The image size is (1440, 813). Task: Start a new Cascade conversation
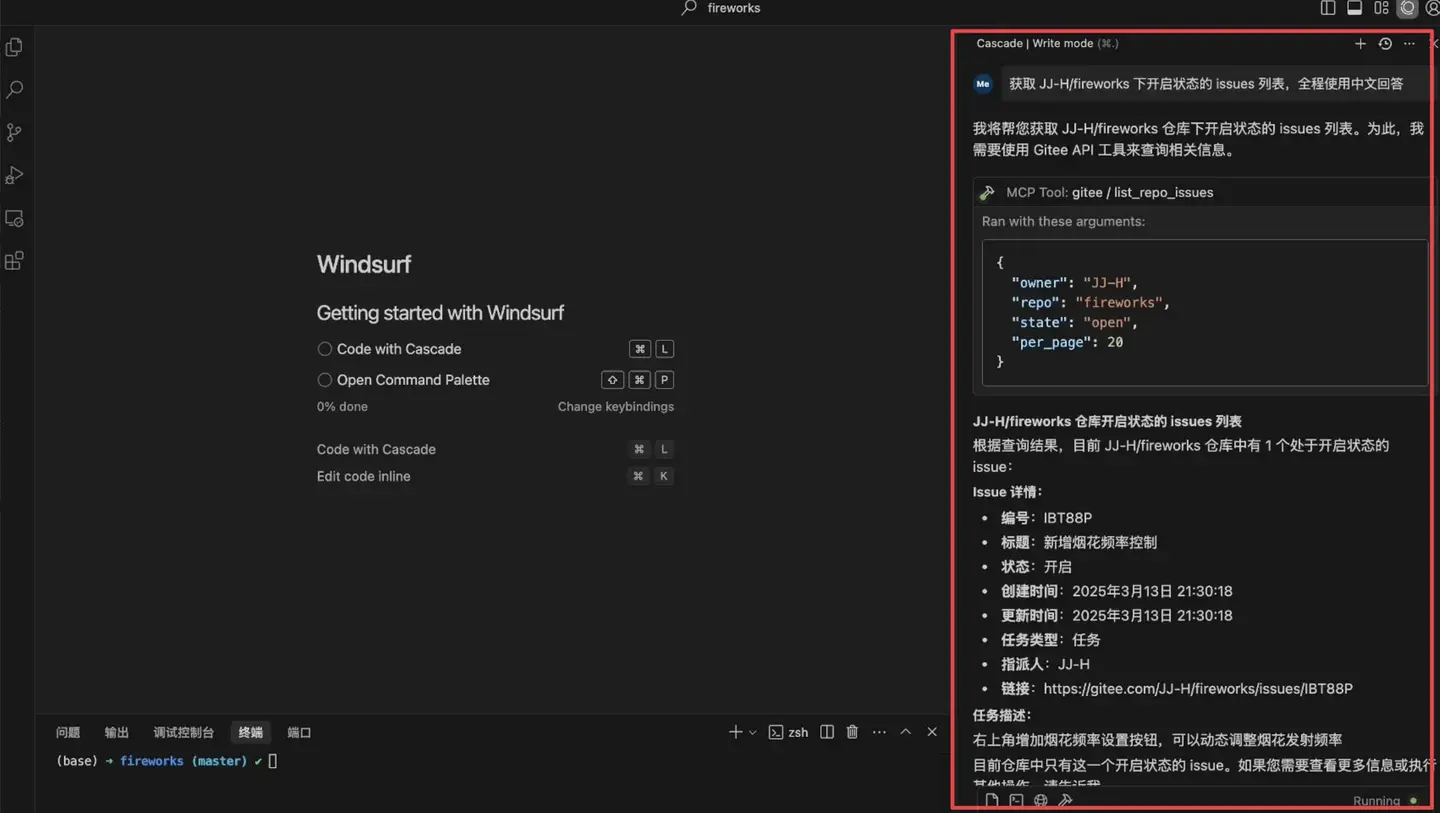pyautogui.click(x=1360, y=43)
